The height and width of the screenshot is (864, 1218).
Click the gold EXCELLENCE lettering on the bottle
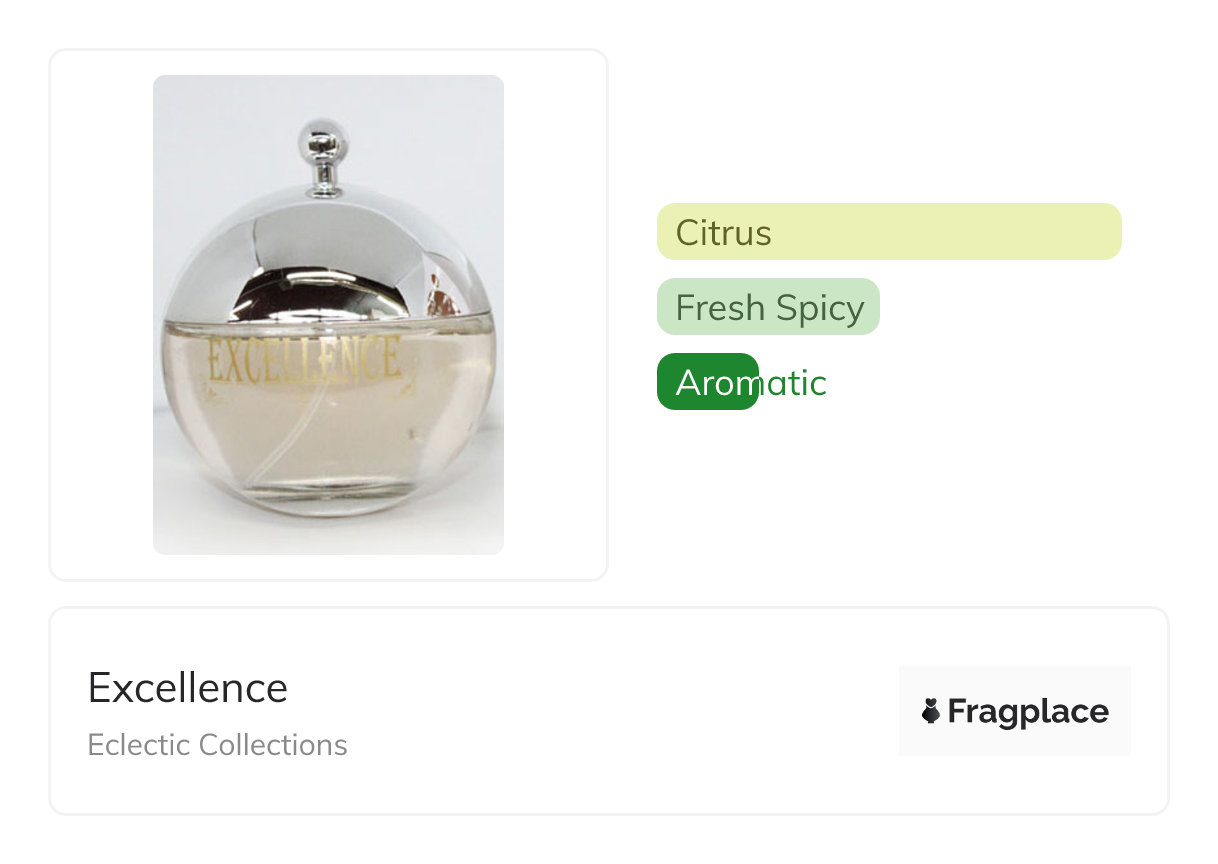[x=304, y=360]
